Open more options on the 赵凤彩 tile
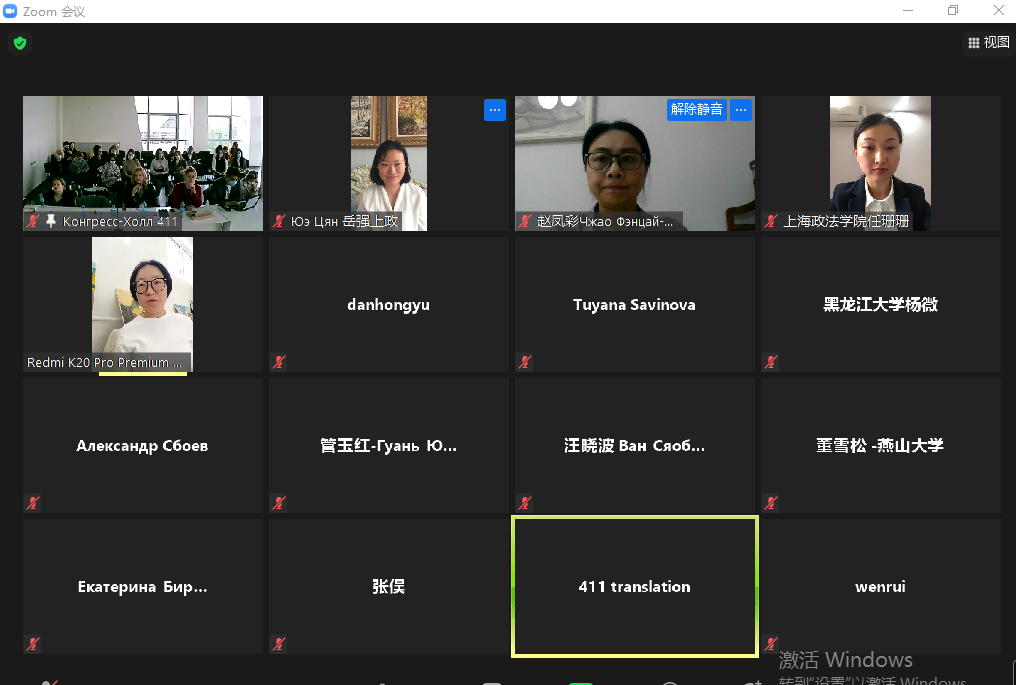The height and width of the screenshot is (685, 1016). click(740, 109)
